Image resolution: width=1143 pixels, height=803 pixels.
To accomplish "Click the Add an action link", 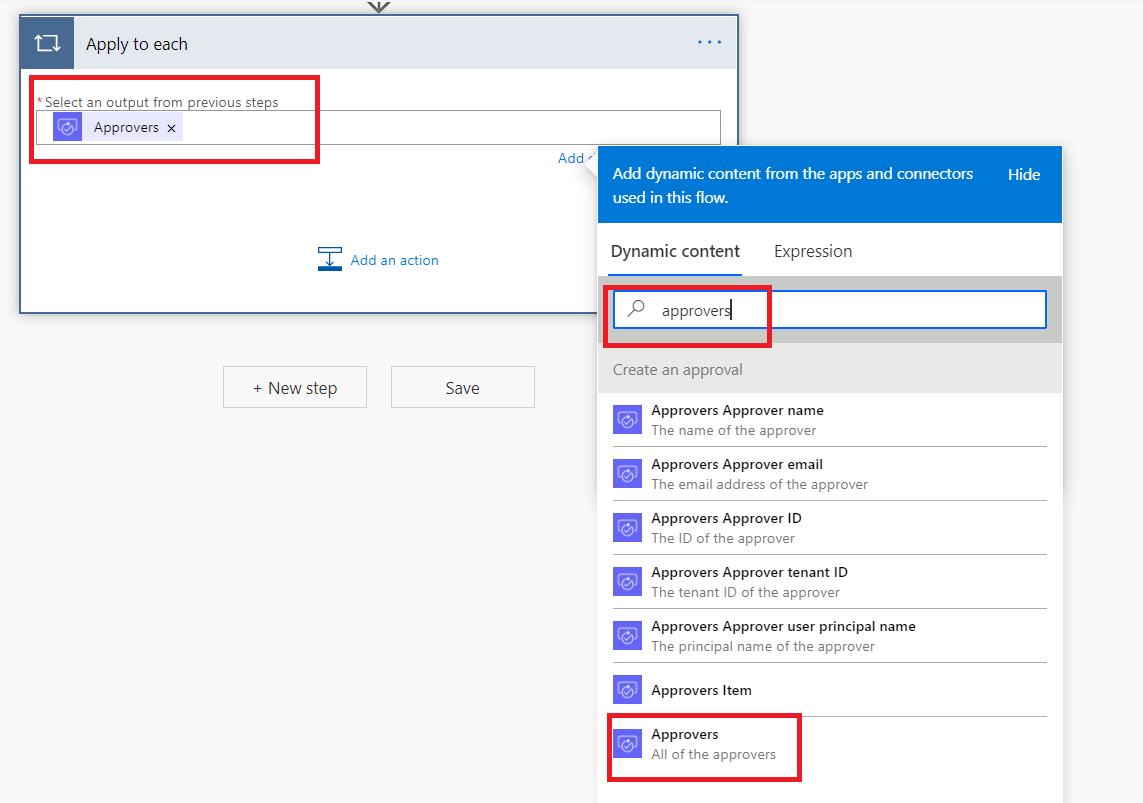I will click(x=394, y=260).
